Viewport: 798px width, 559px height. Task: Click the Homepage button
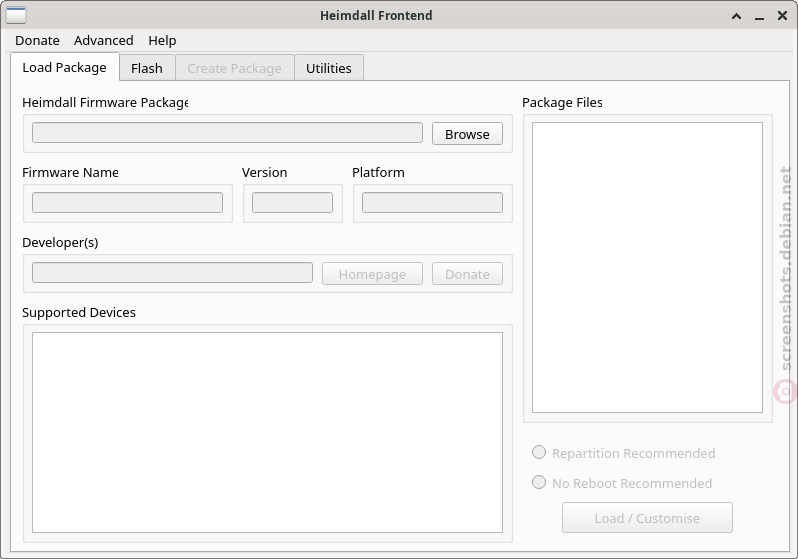click(x=372, y=274)
